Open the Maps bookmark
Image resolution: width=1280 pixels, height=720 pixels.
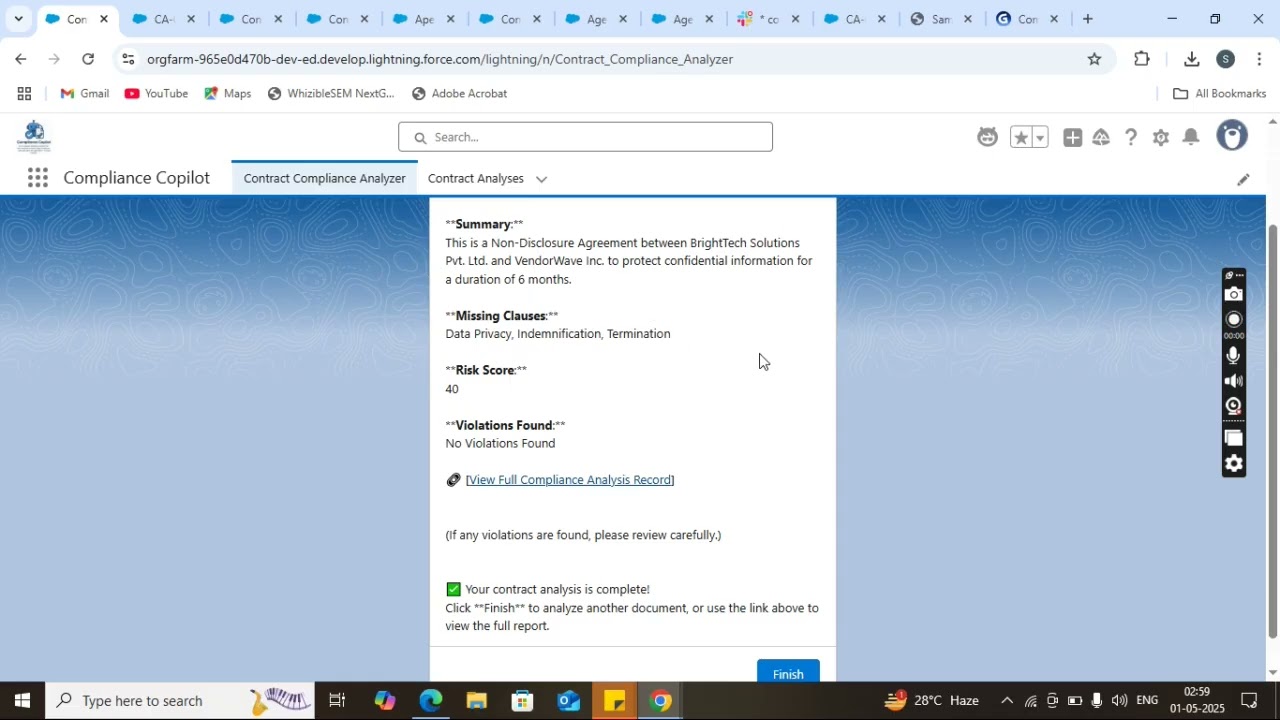pyautogui.click(x=228, y=94)
